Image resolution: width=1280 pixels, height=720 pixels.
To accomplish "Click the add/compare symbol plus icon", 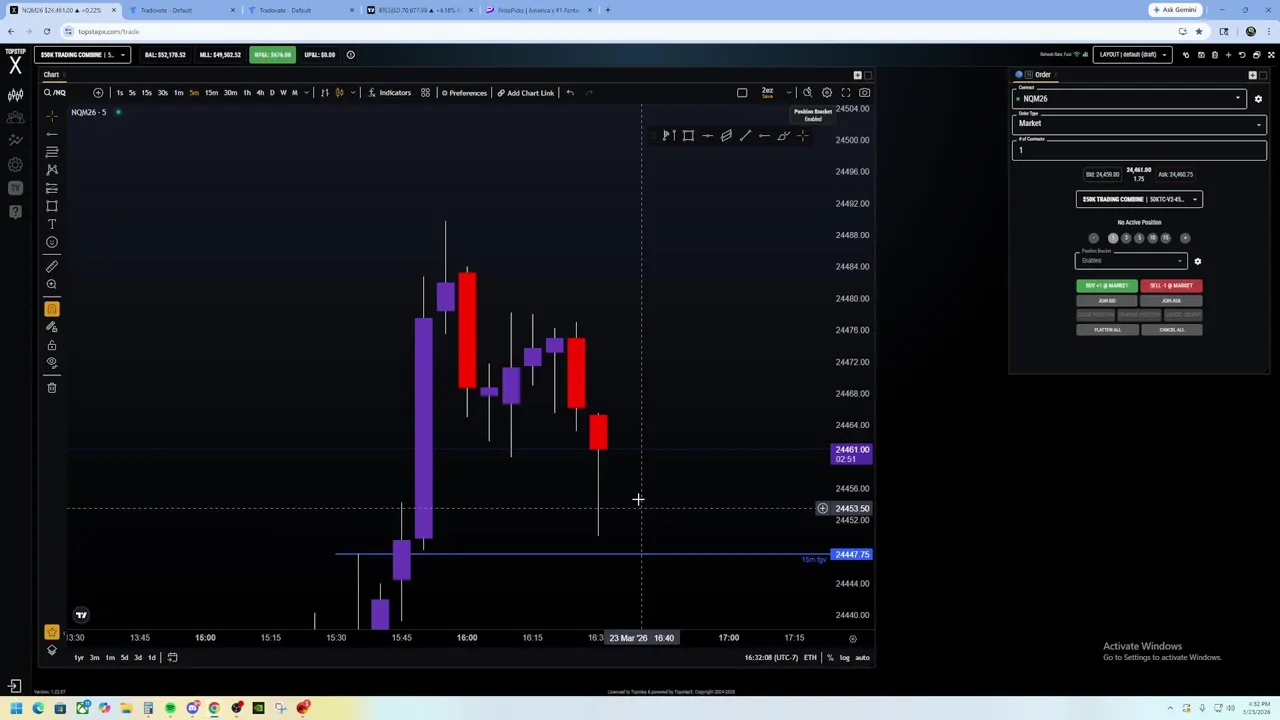I will pos(98,93).
